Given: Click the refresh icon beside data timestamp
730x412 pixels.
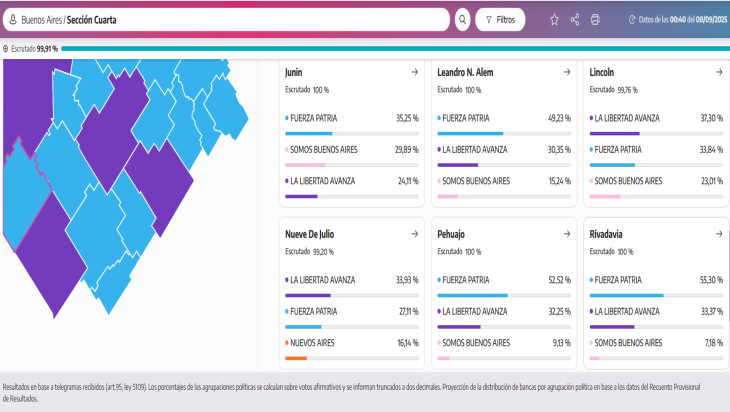Looking at the screenshot, I should click(632, 20).
